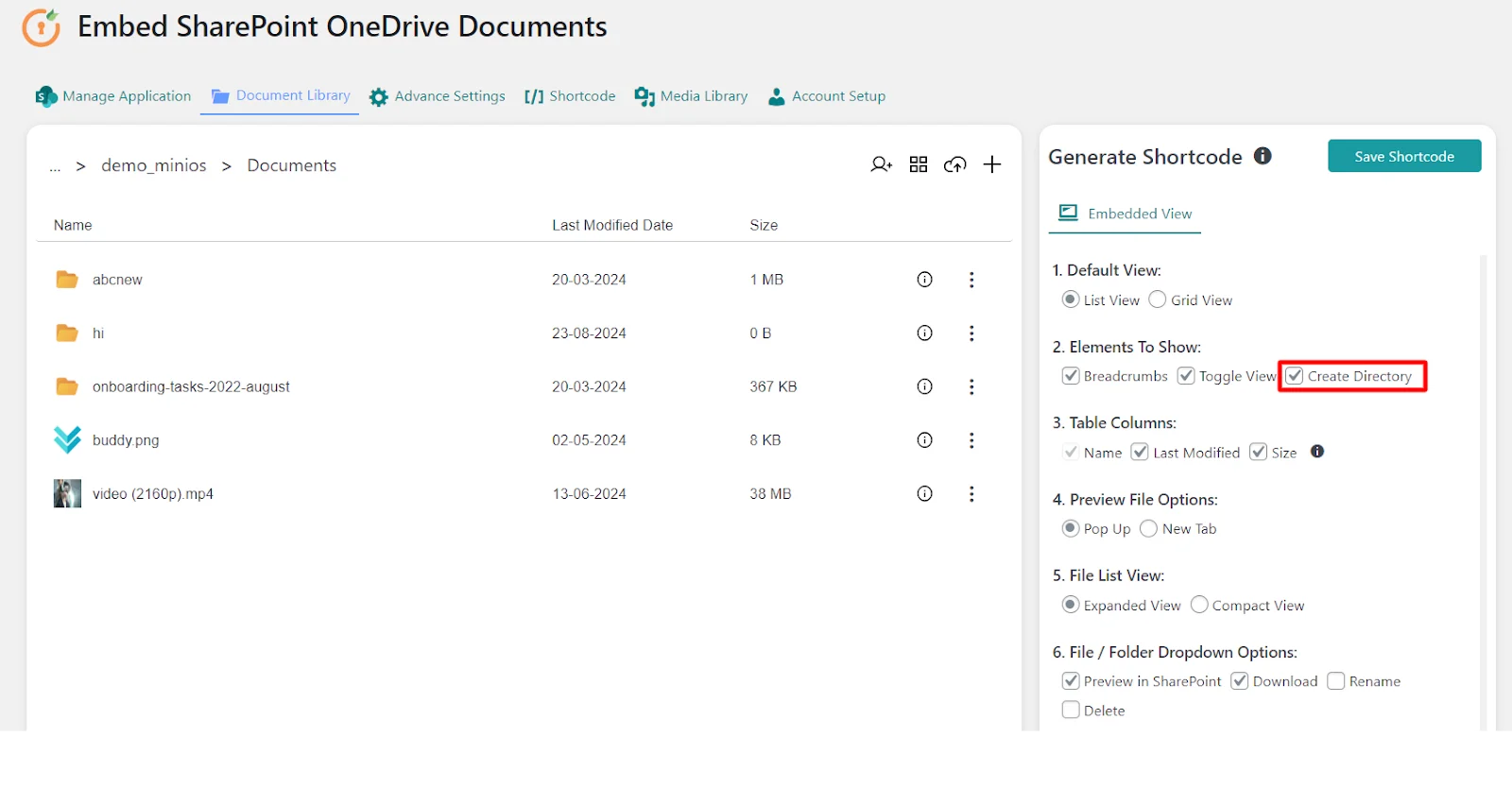Click the add user icon in library toolbar
The width and height of the screenshot is (1512, 788).
point(881,164)
